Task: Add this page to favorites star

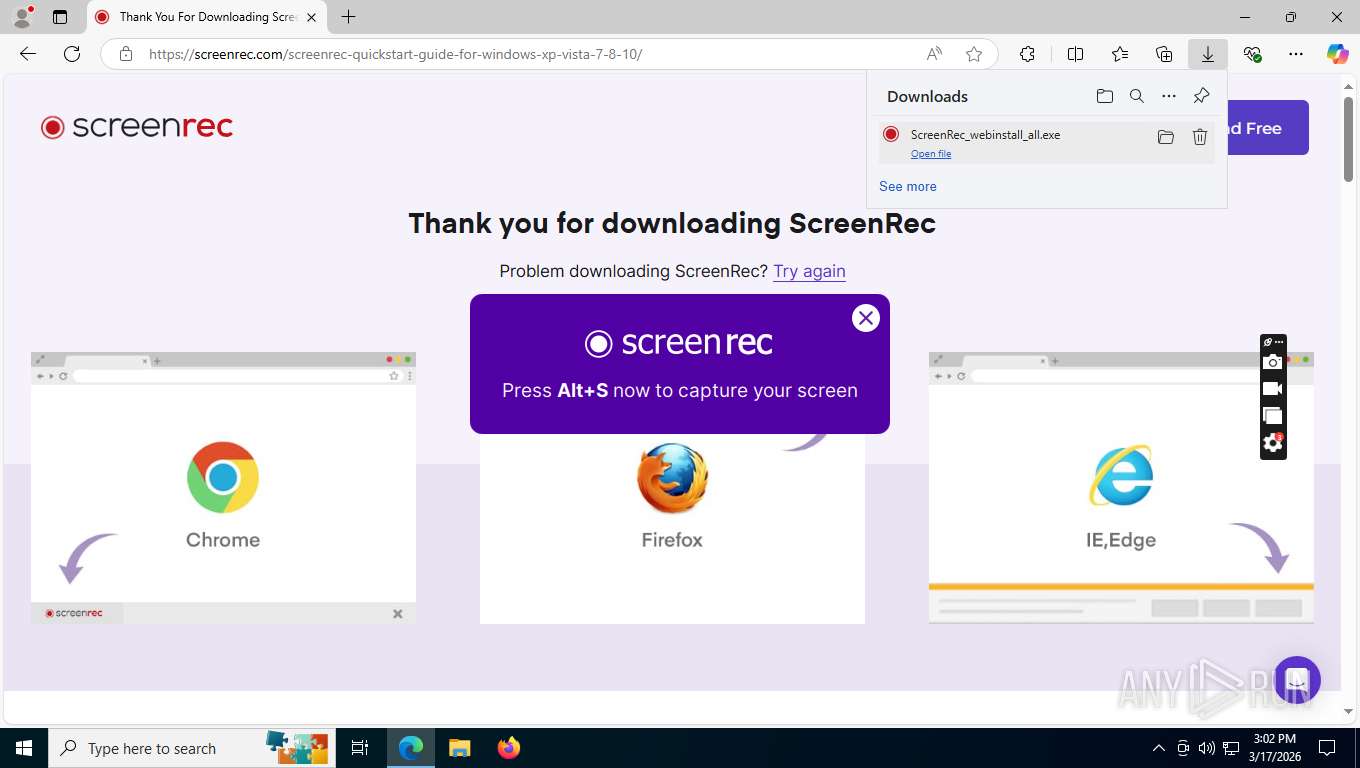Action: (x=973, y=54)
